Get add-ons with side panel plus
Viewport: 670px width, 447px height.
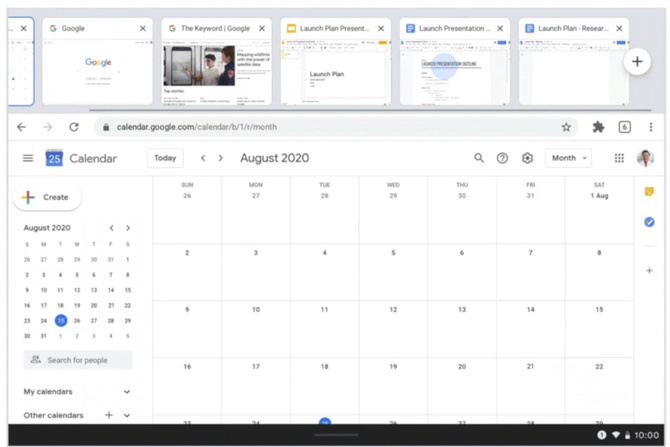[x=649, y=271]
